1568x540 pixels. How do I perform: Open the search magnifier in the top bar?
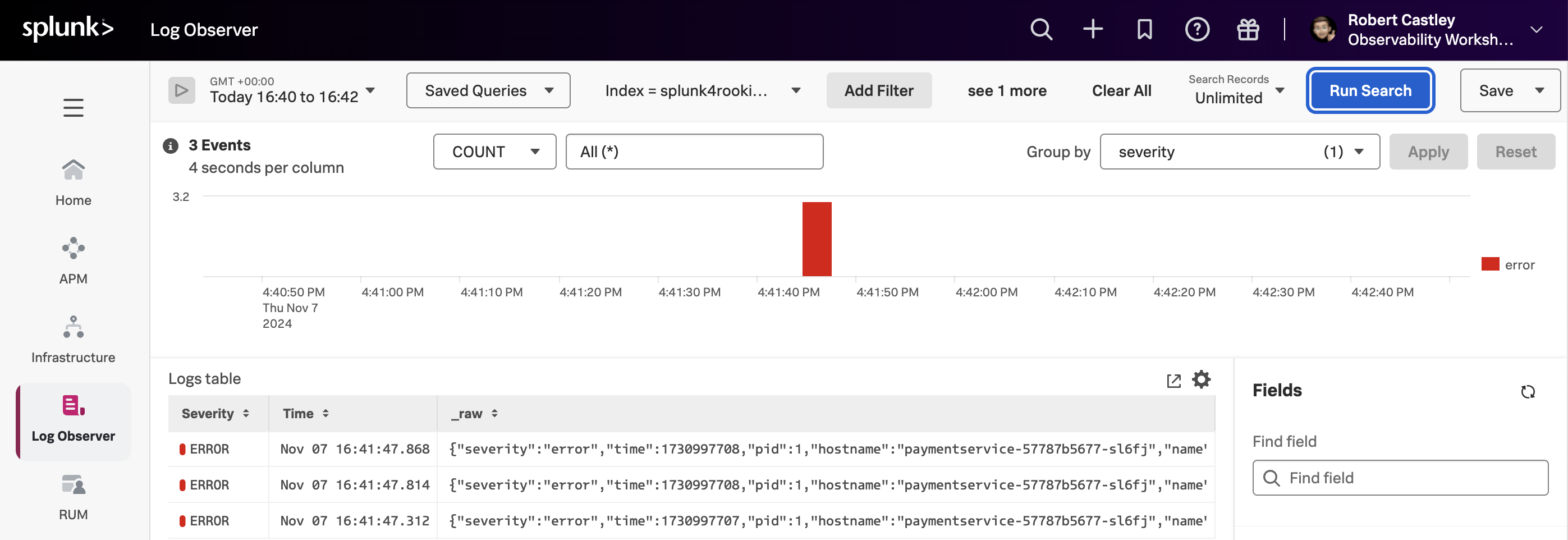click(1041, 29)
